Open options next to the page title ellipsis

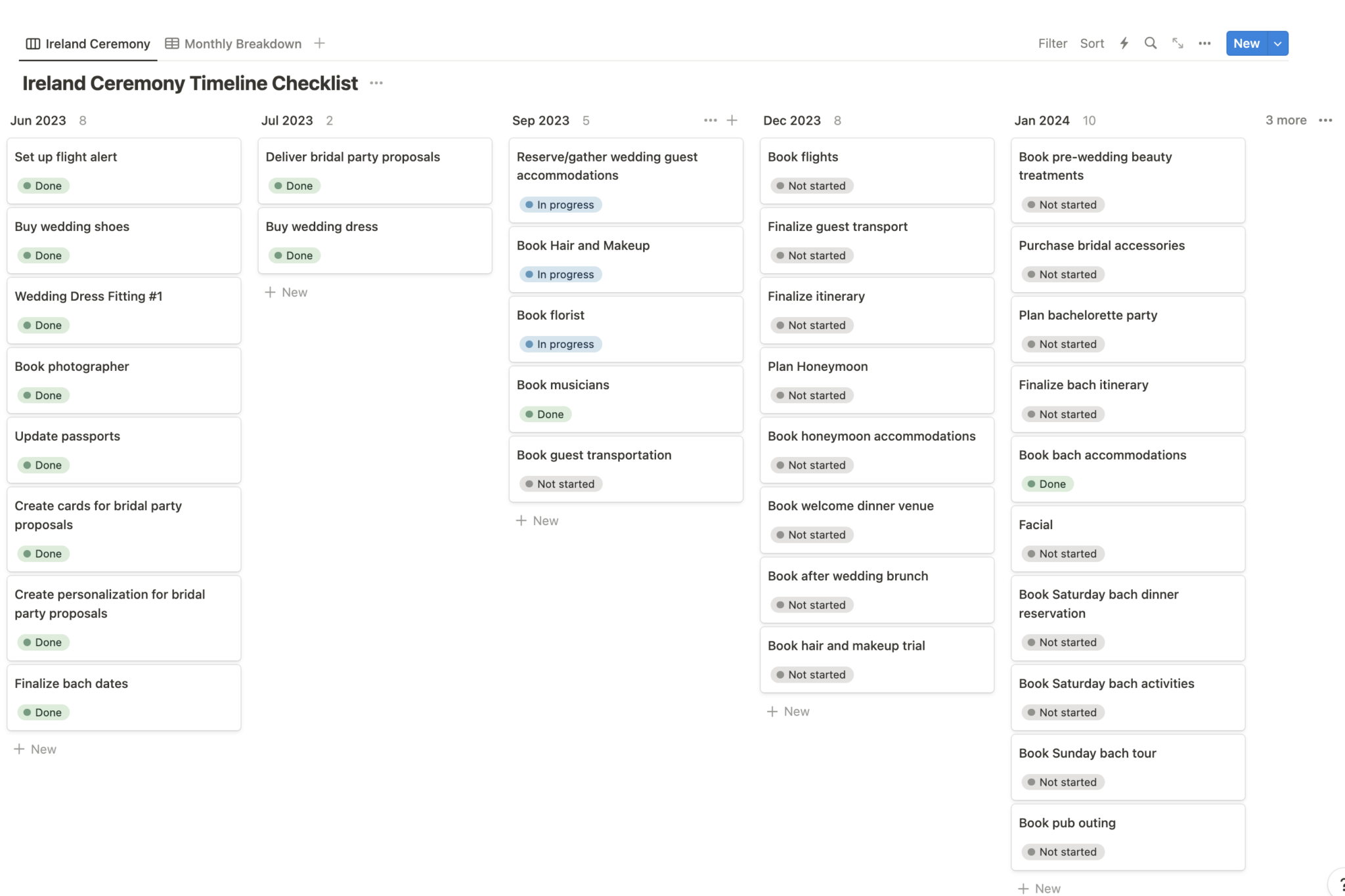click(x=376, y=83)
